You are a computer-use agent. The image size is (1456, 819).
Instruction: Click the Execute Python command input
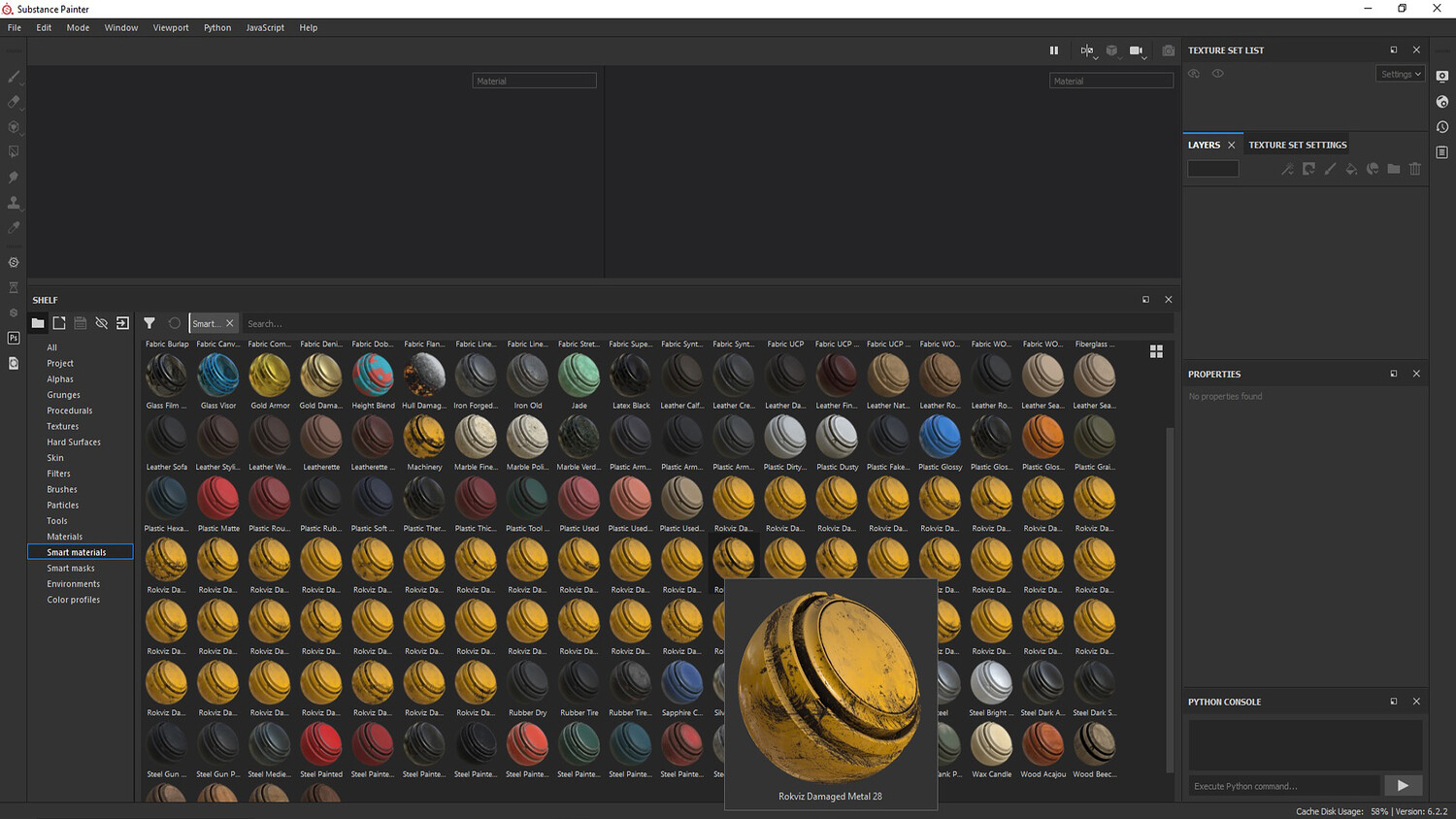1284,786
